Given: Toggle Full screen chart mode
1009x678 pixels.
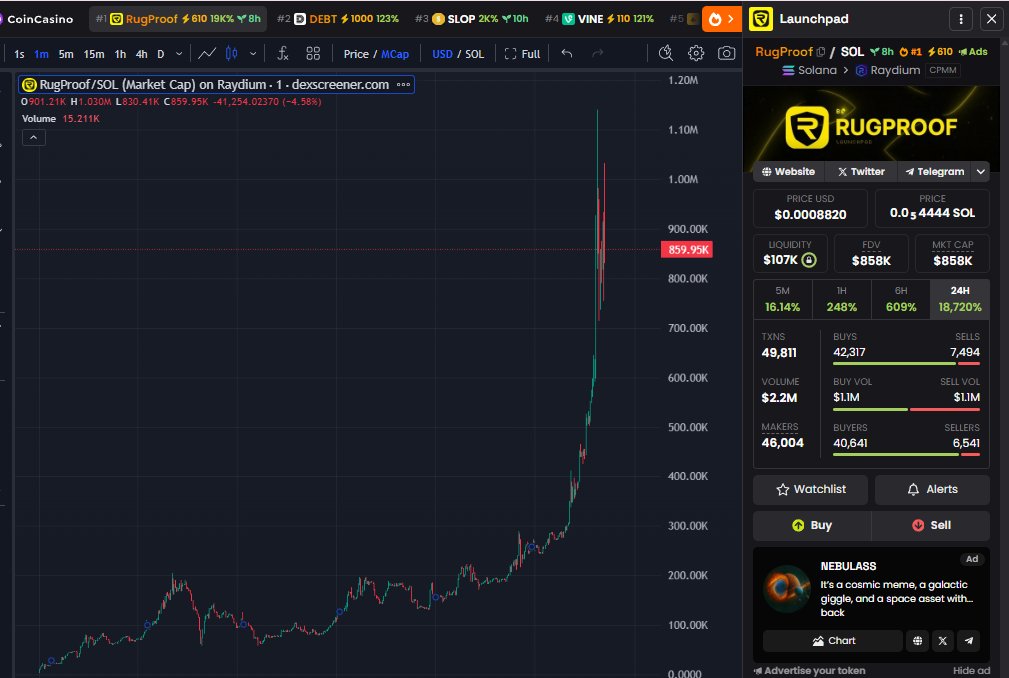Looking at the screenshot, I should click(522, 54).
